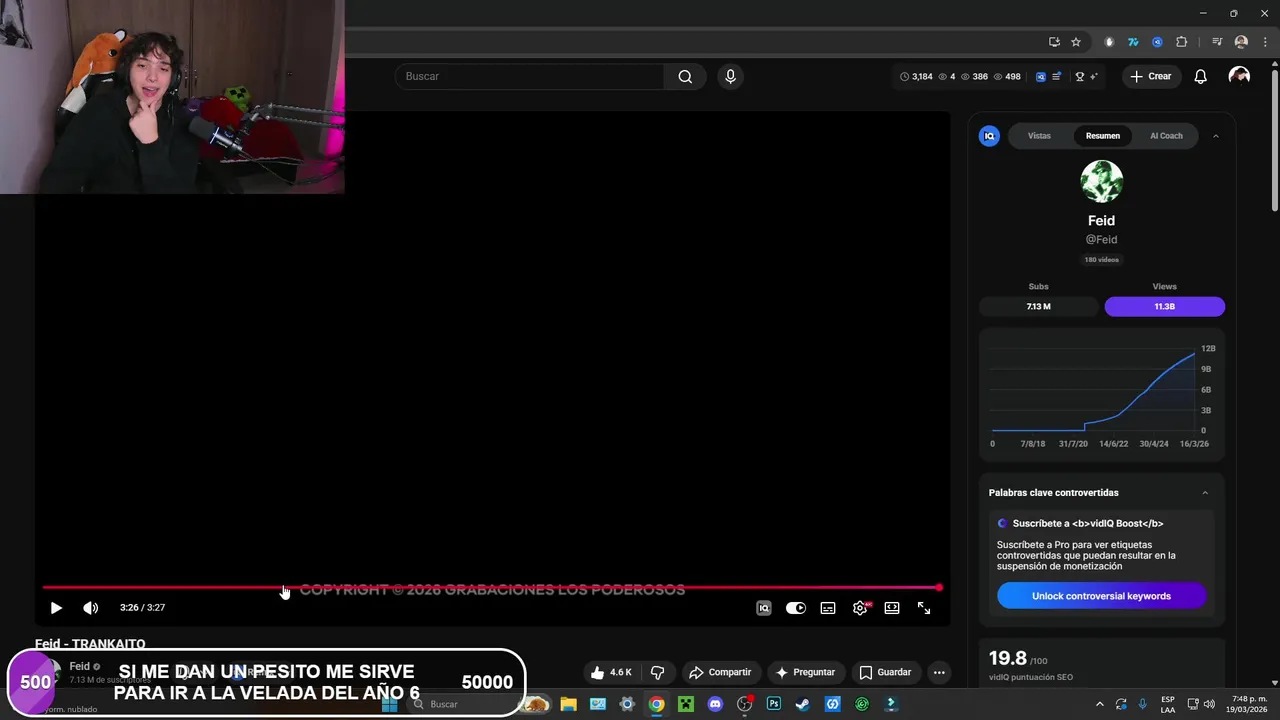Switch to the AI Coach tab

tap(1166, 136)
